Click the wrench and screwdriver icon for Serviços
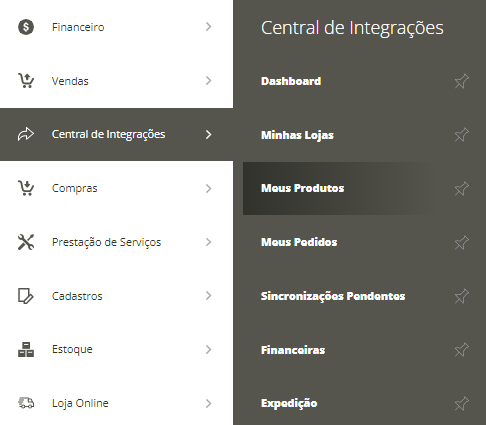 (26, 242)
